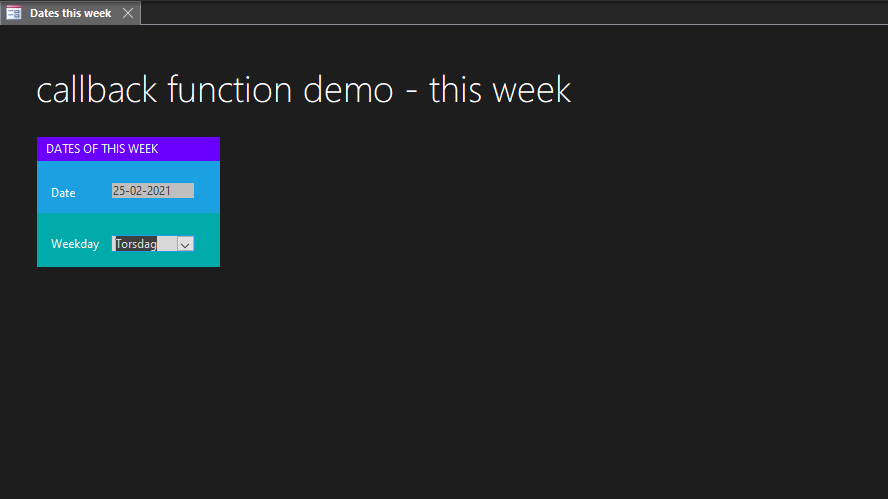Screen dimensions: 888x499
Task: Click the form icon on the tab
Action: tap(14, 13)
